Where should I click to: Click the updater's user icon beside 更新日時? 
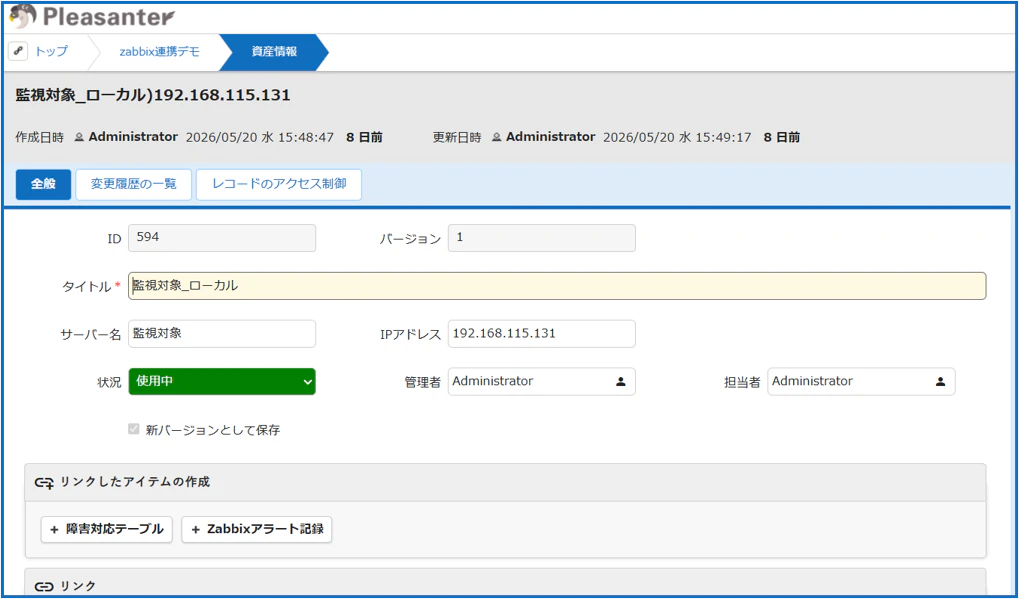point(497,138)
